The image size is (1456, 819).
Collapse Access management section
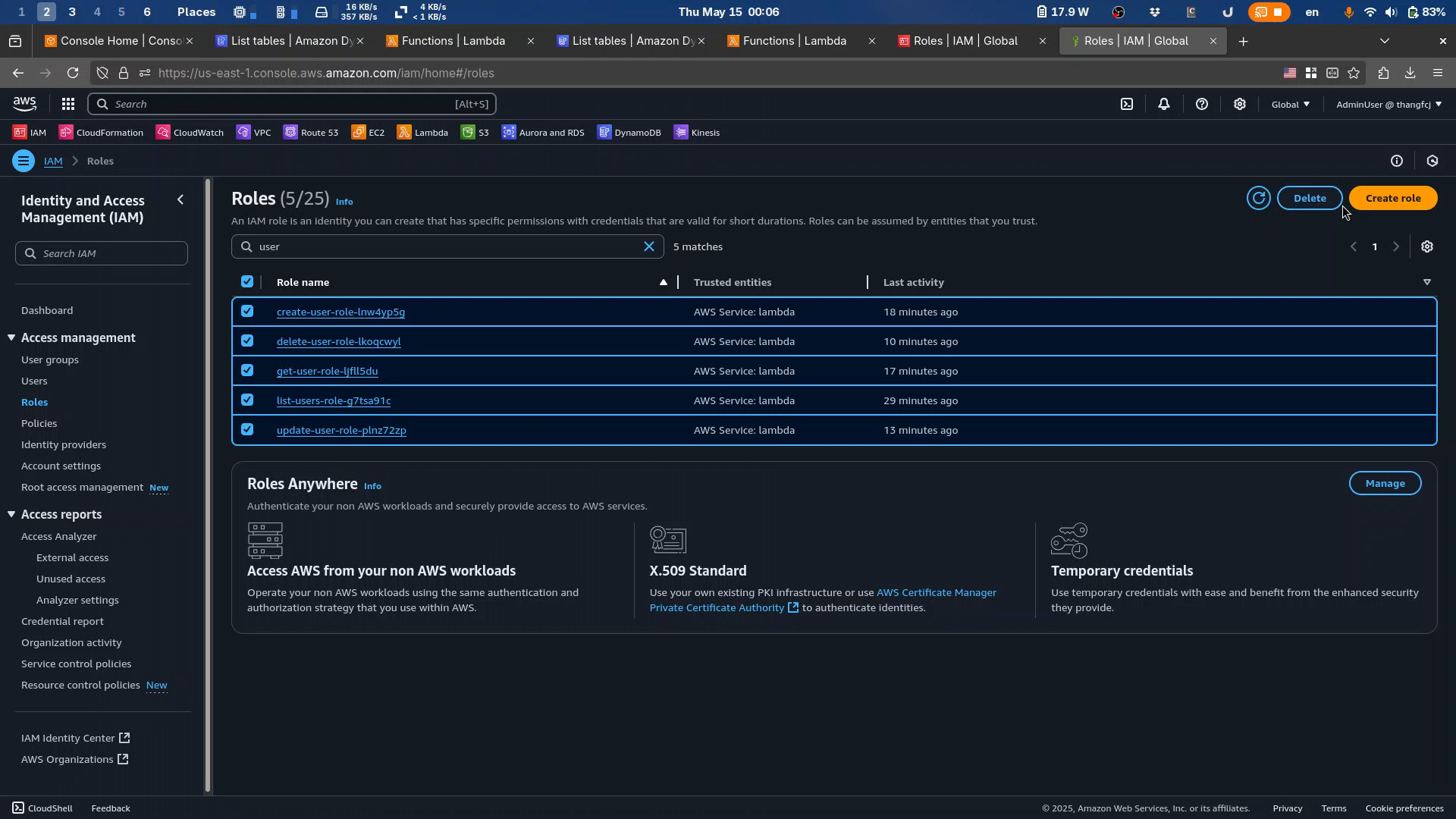tap(11, 337)
